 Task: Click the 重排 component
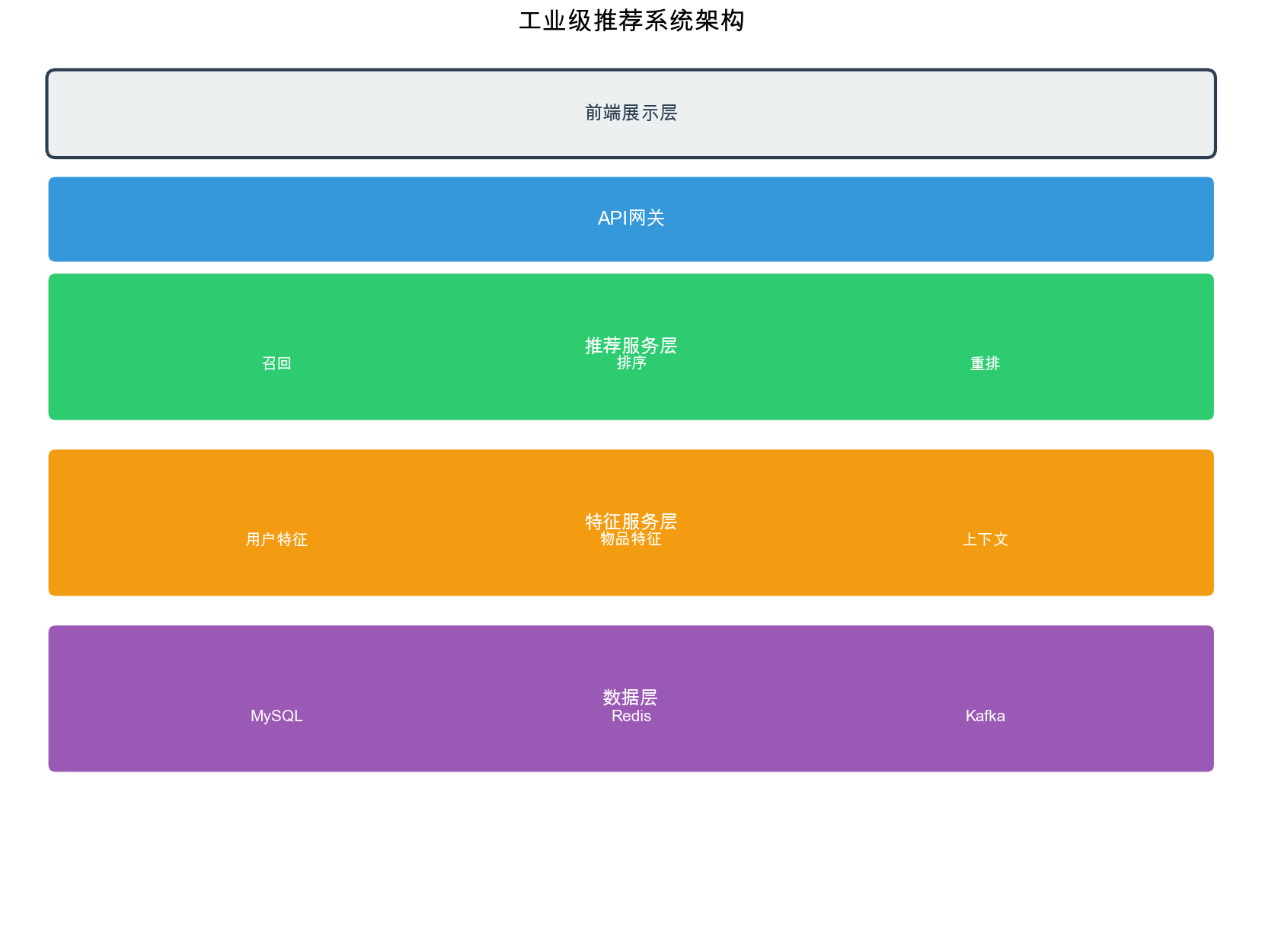pos(985,364)
